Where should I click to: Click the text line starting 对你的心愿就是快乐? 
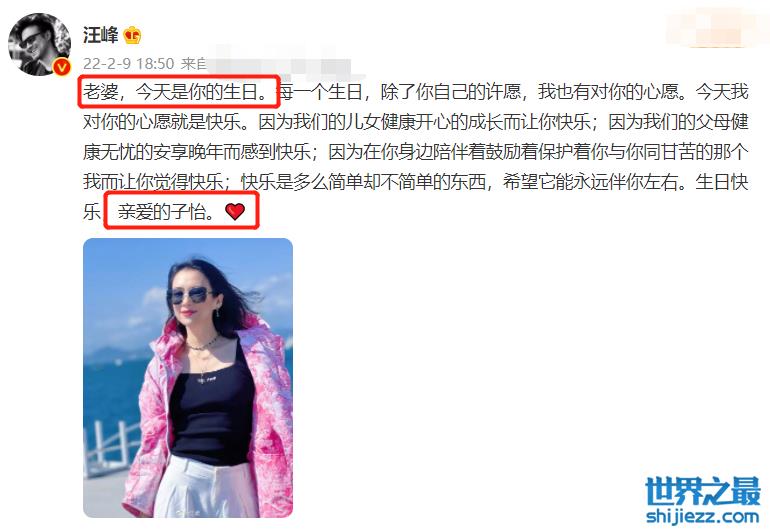click(415, 122)
